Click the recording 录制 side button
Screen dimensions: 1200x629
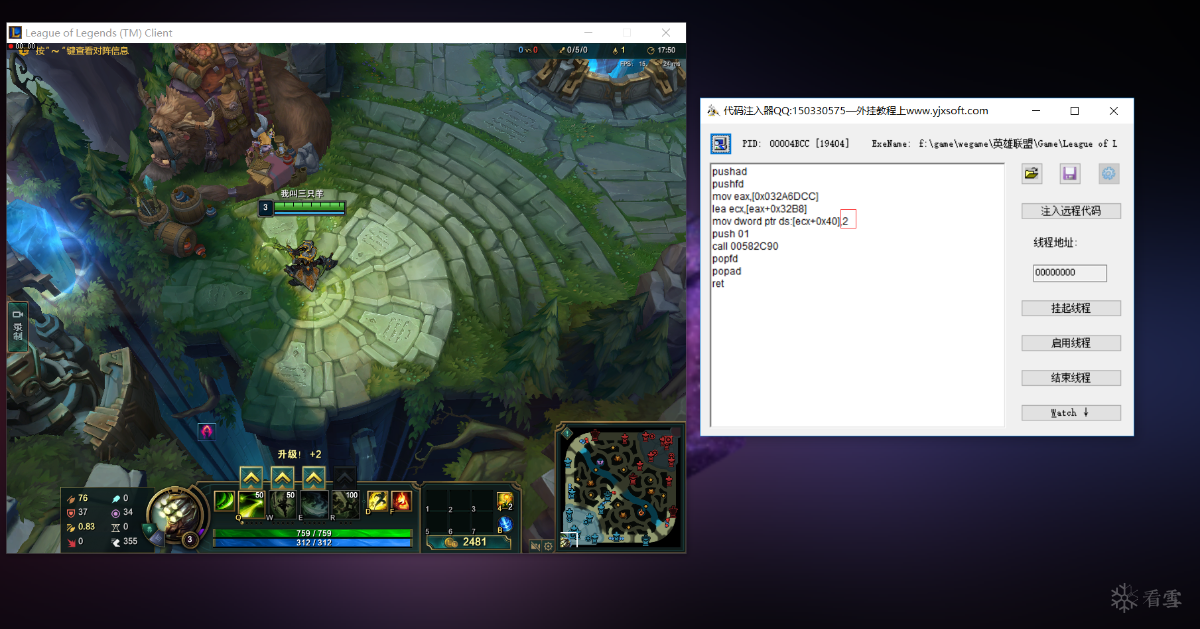click(17, 326)
